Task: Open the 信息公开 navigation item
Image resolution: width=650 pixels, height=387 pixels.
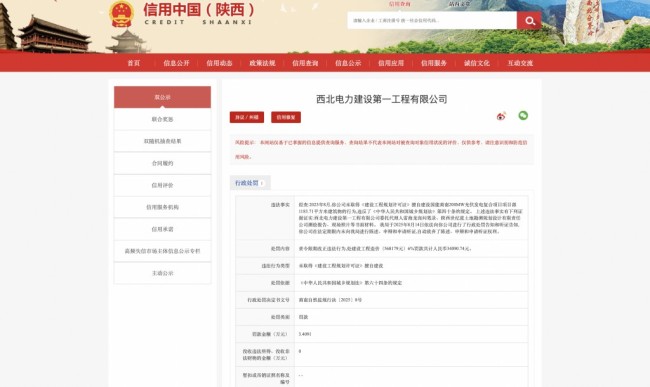Action: [176, 63]
